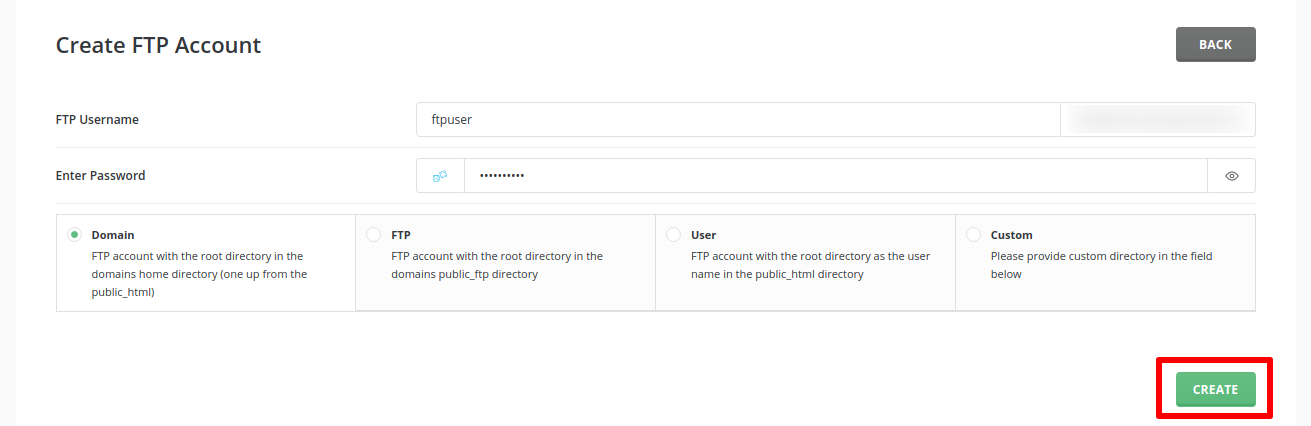Choose the User radio option

point(673,235)
